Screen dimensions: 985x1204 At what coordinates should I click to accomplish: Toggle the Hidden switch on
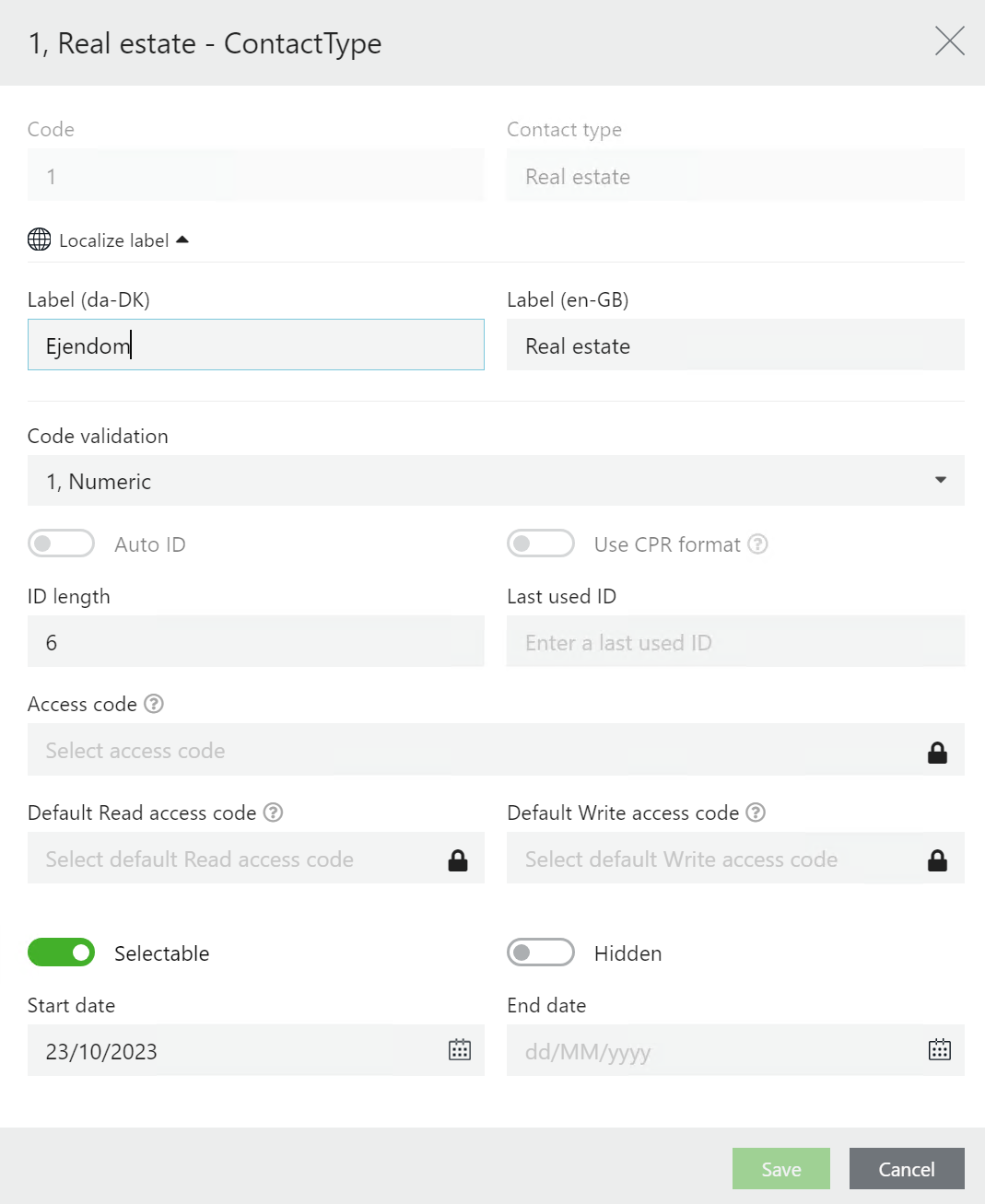(541, 953)
